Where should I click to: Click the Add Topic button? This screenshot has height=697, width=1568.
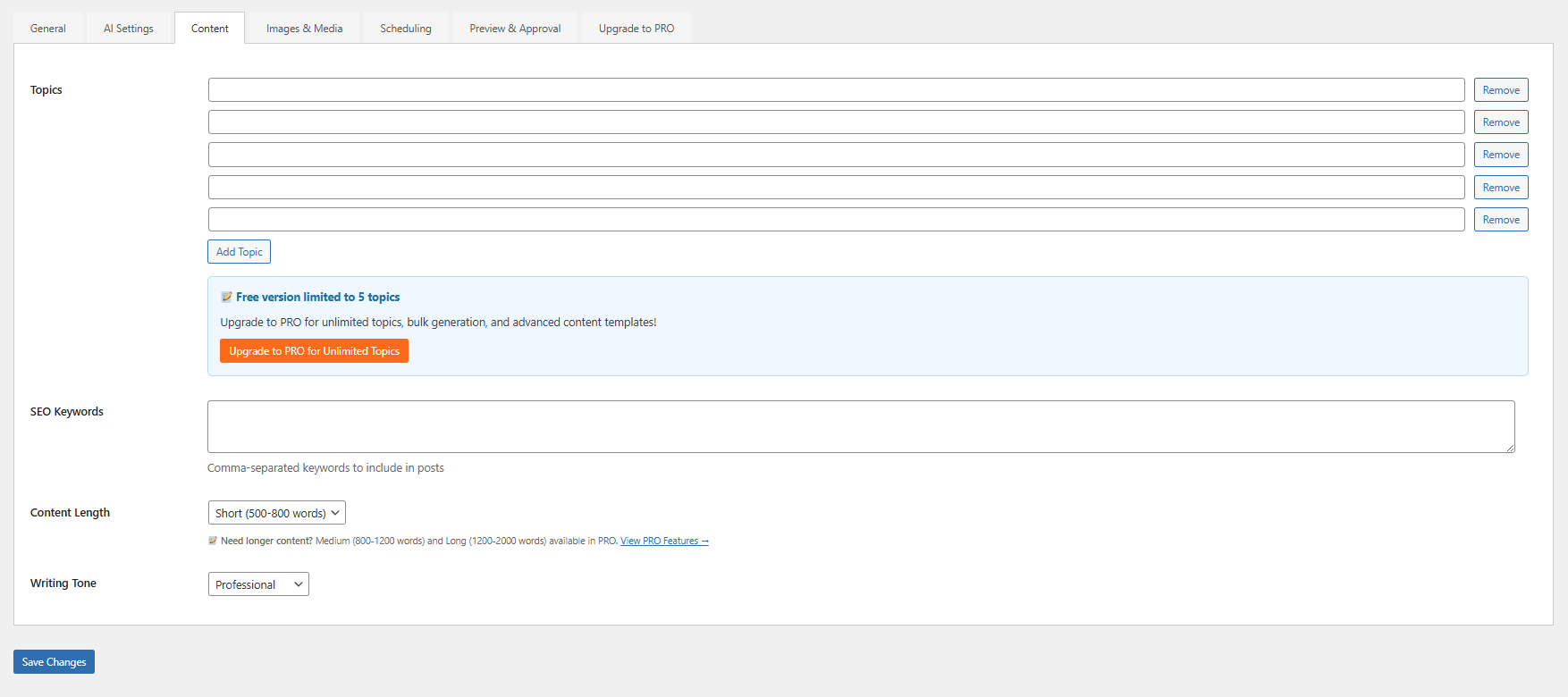[x=239, y=252]
